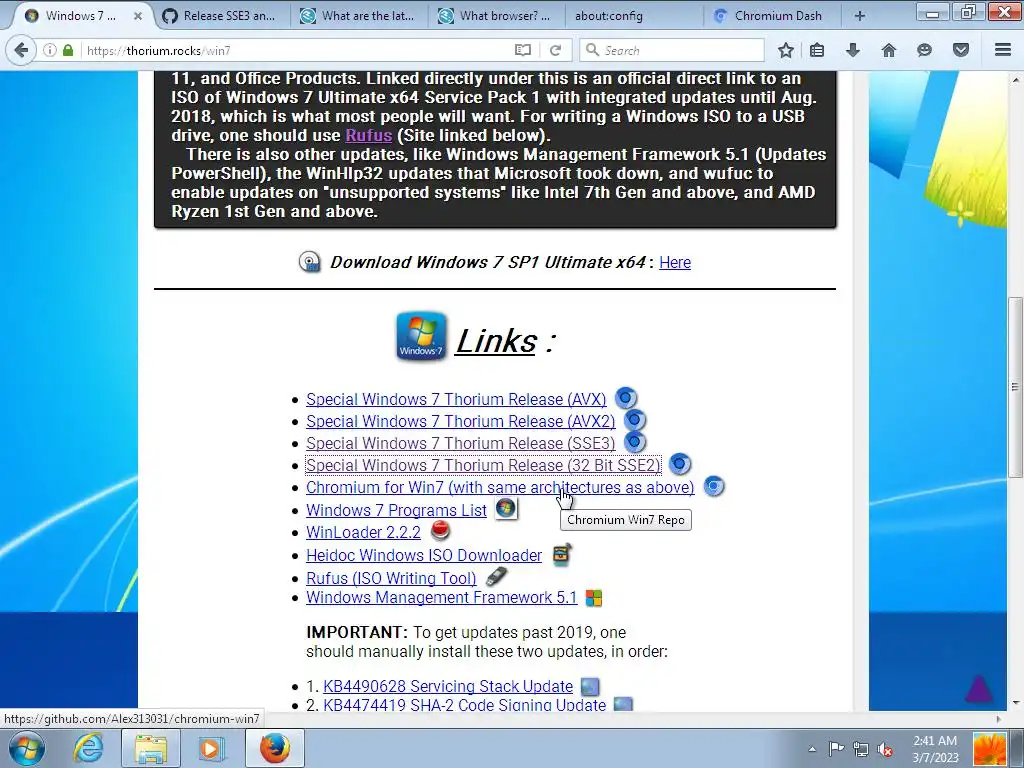Open Windows Media Player on the taskbar

tap(210, 748)
